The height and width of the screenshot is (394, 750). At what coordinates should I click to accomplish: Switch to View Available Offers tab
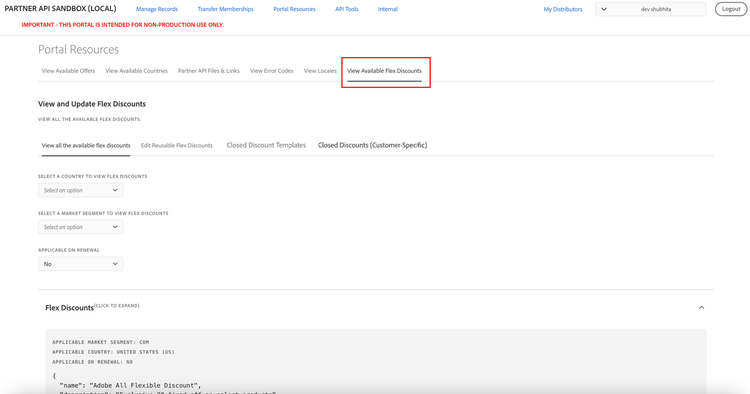point(68,71)
